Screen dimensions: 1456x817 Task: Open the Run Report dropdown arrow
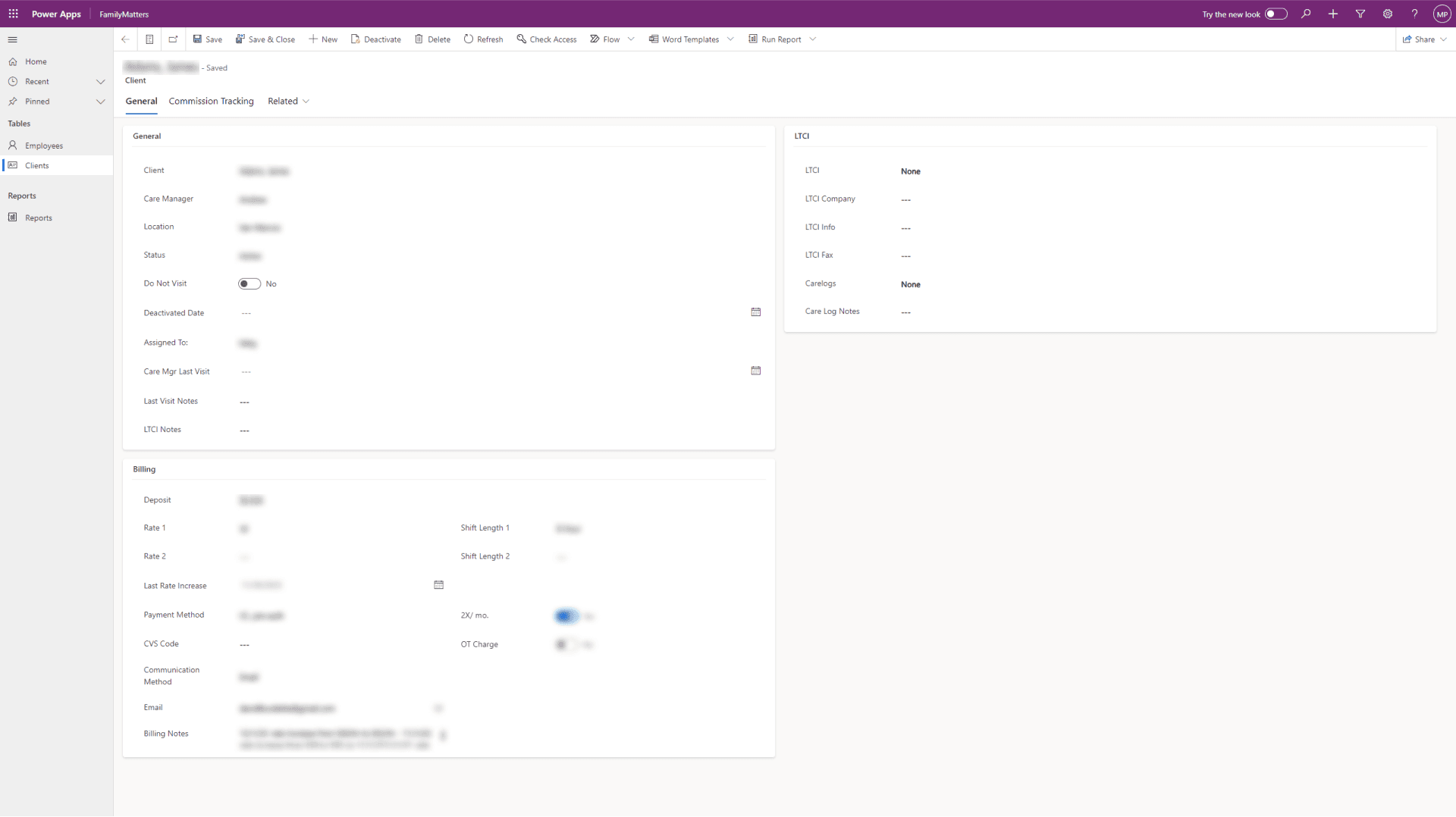click(813, 39)
